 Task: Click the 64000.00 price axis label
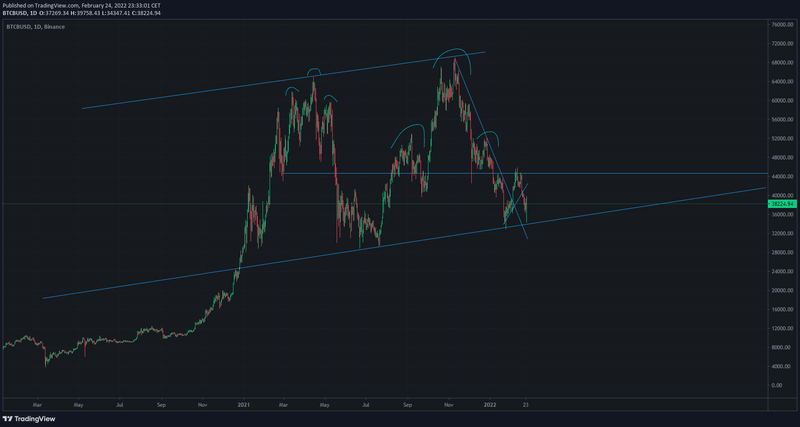[781, 82]
